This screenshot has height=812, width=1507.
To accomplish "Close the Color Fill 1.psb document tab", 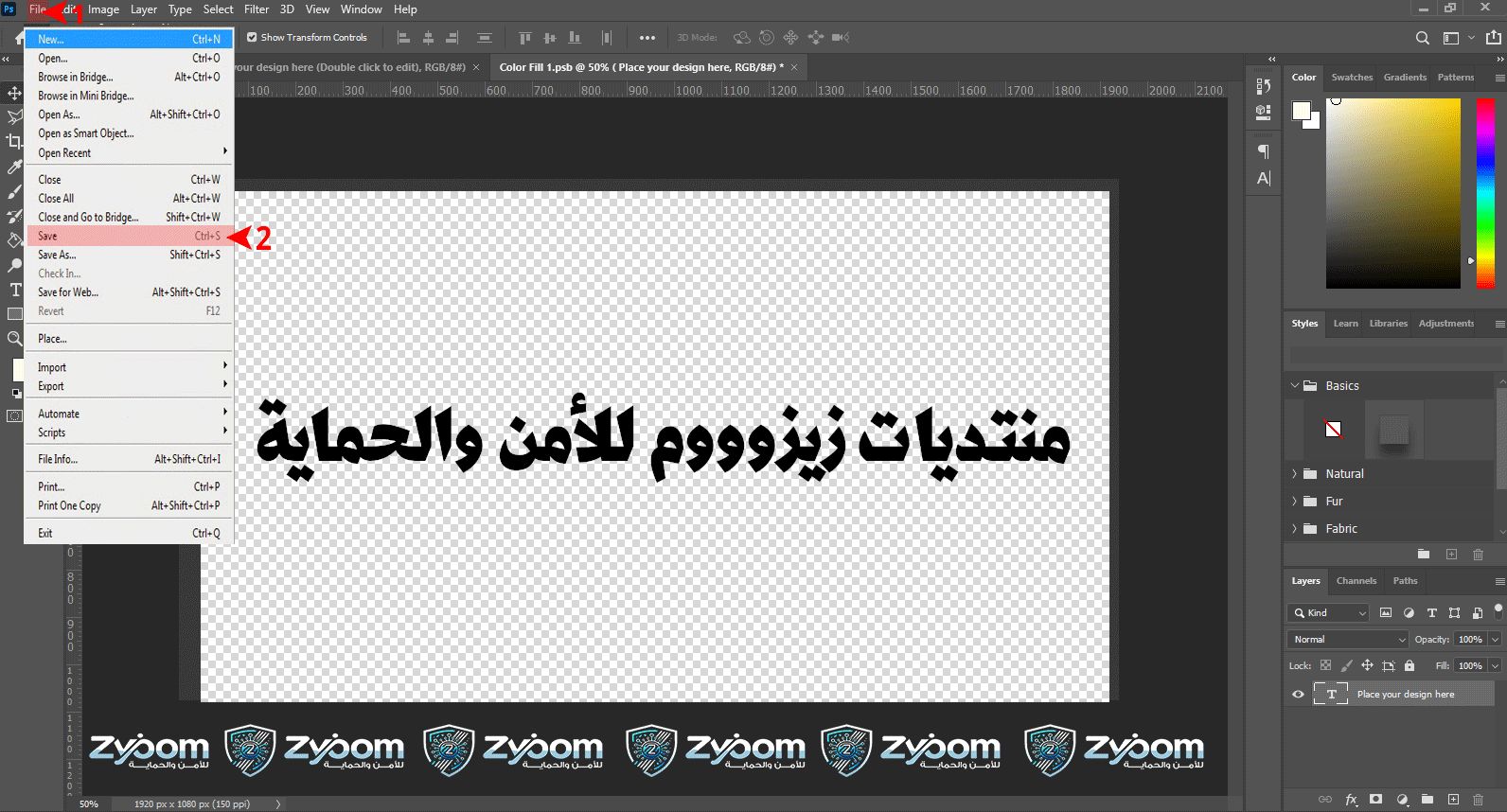I will 794,67.
